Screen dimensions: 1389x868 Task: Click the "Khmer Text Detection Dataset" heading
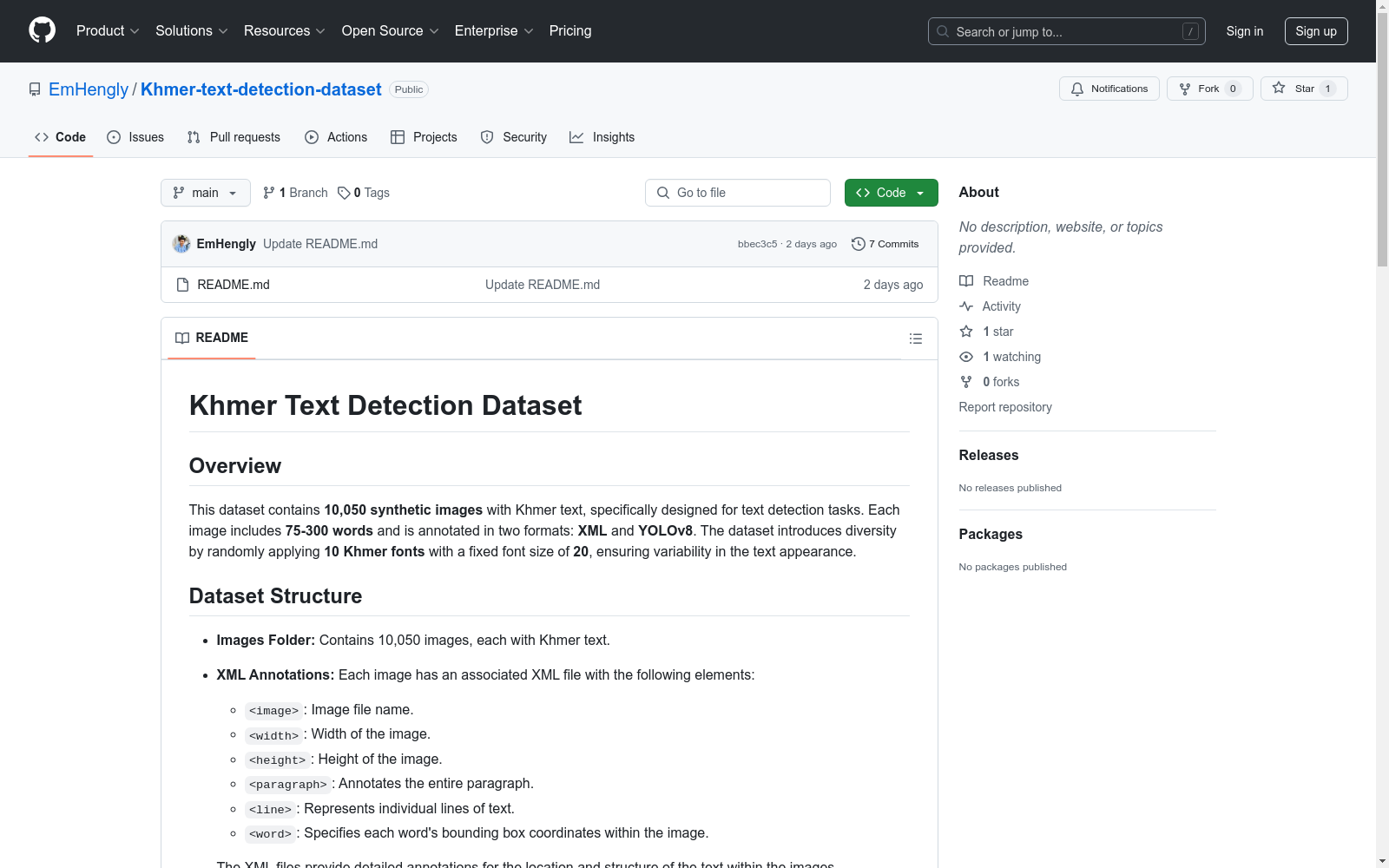(x=385, y=405)
